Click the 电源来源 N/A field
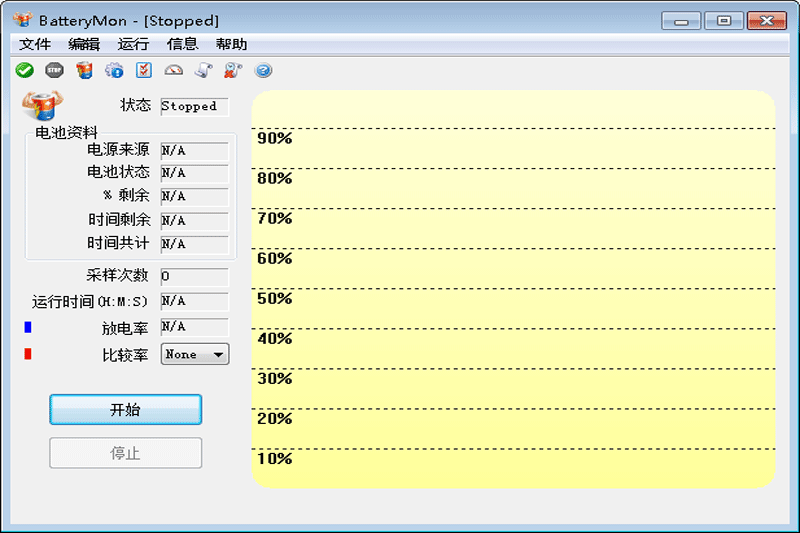 (x=194, y=151)
